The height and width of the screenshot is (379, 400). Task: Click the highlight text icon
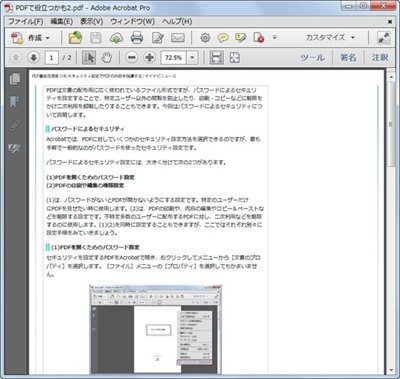(240, 38)
